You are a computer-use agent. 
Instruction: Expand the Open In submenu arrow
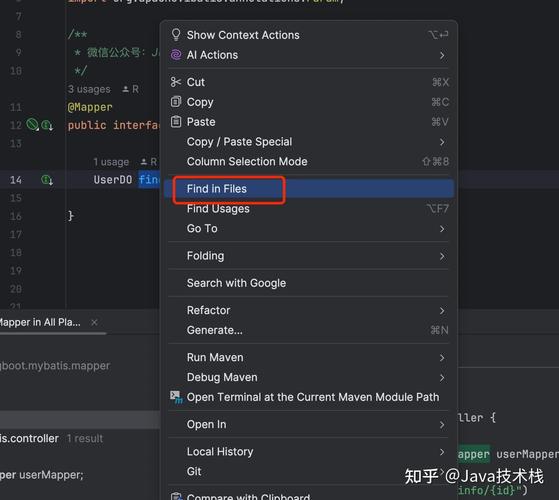(x=442, y=424)
